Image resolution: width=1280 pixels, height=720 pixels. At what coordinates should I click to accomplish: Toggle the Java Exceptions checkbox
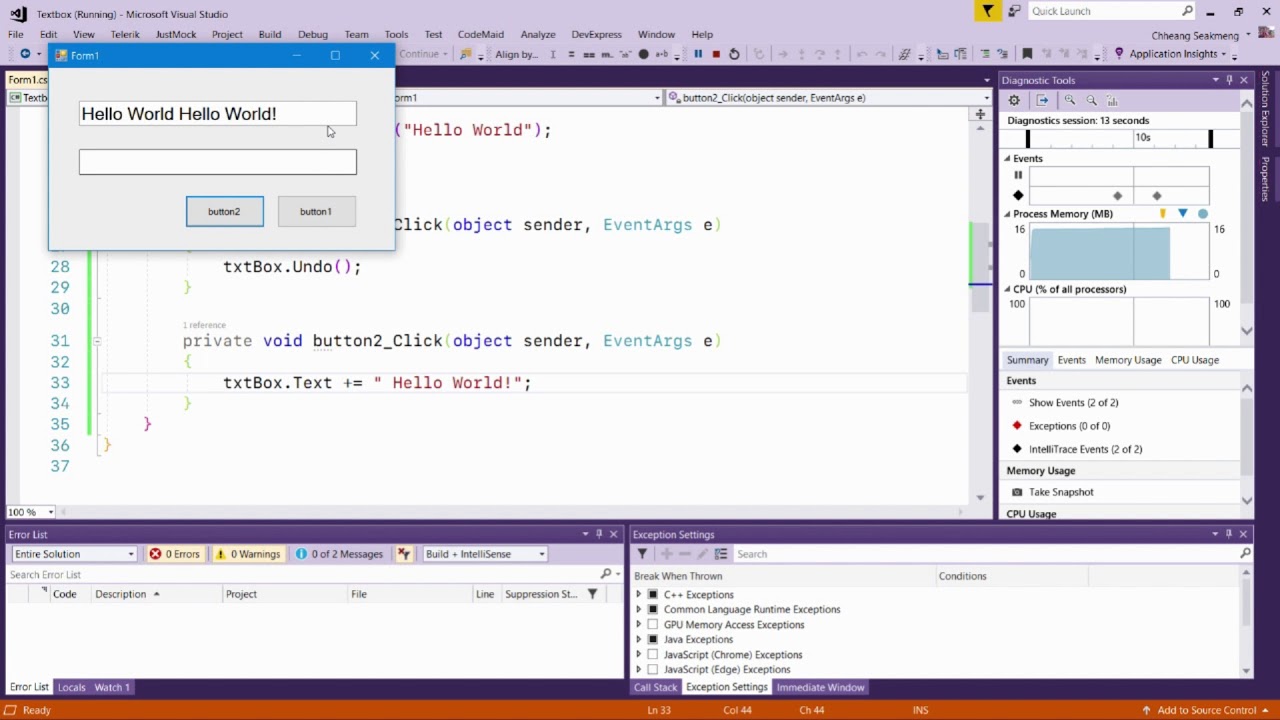(x=653, y=639)
